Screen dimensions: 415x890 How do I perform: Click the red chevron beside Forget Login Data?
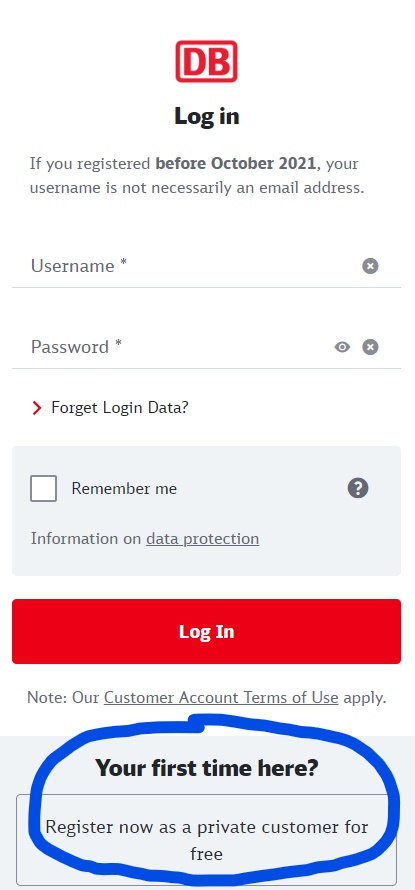coord(37,408)
